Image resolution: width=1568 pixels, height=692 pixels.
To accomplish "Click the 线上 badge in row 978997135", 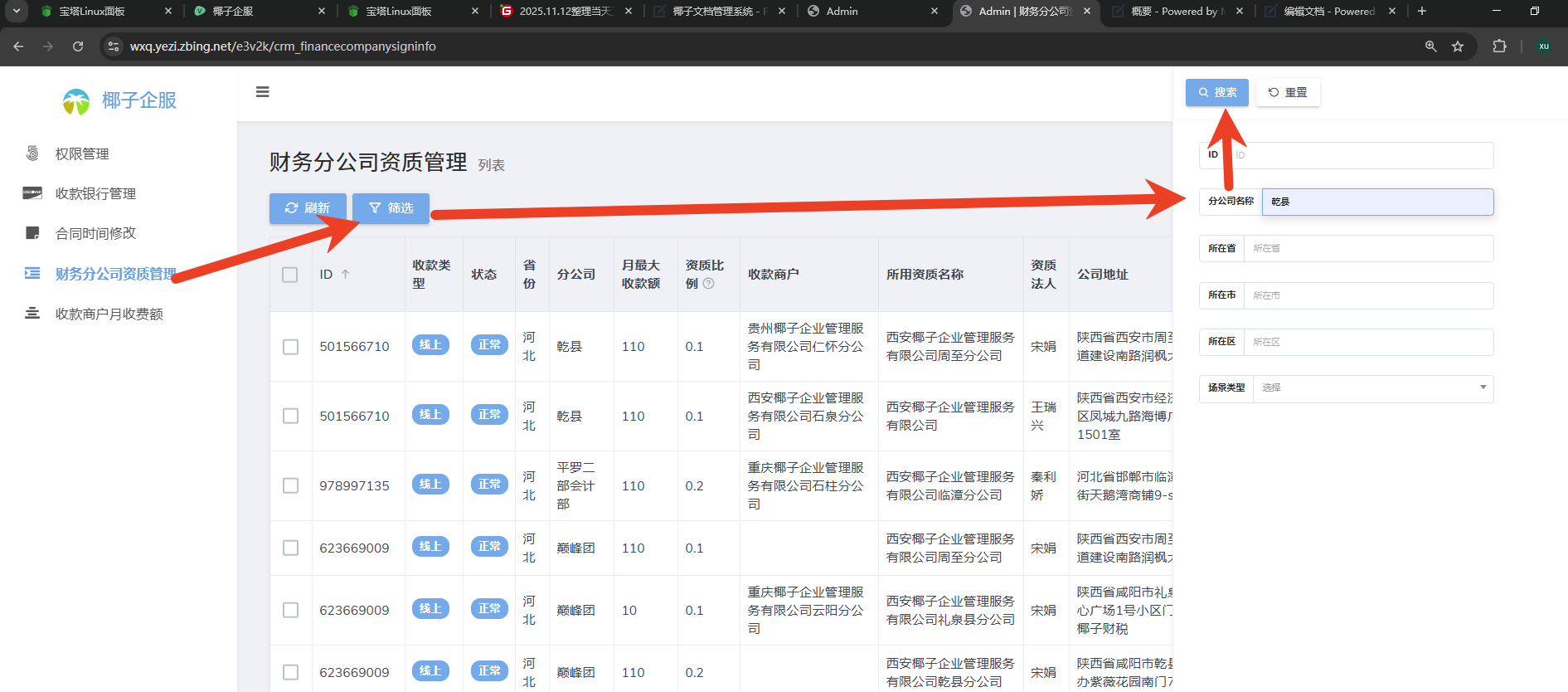I will pyautogui.click(x=430, y=485).
